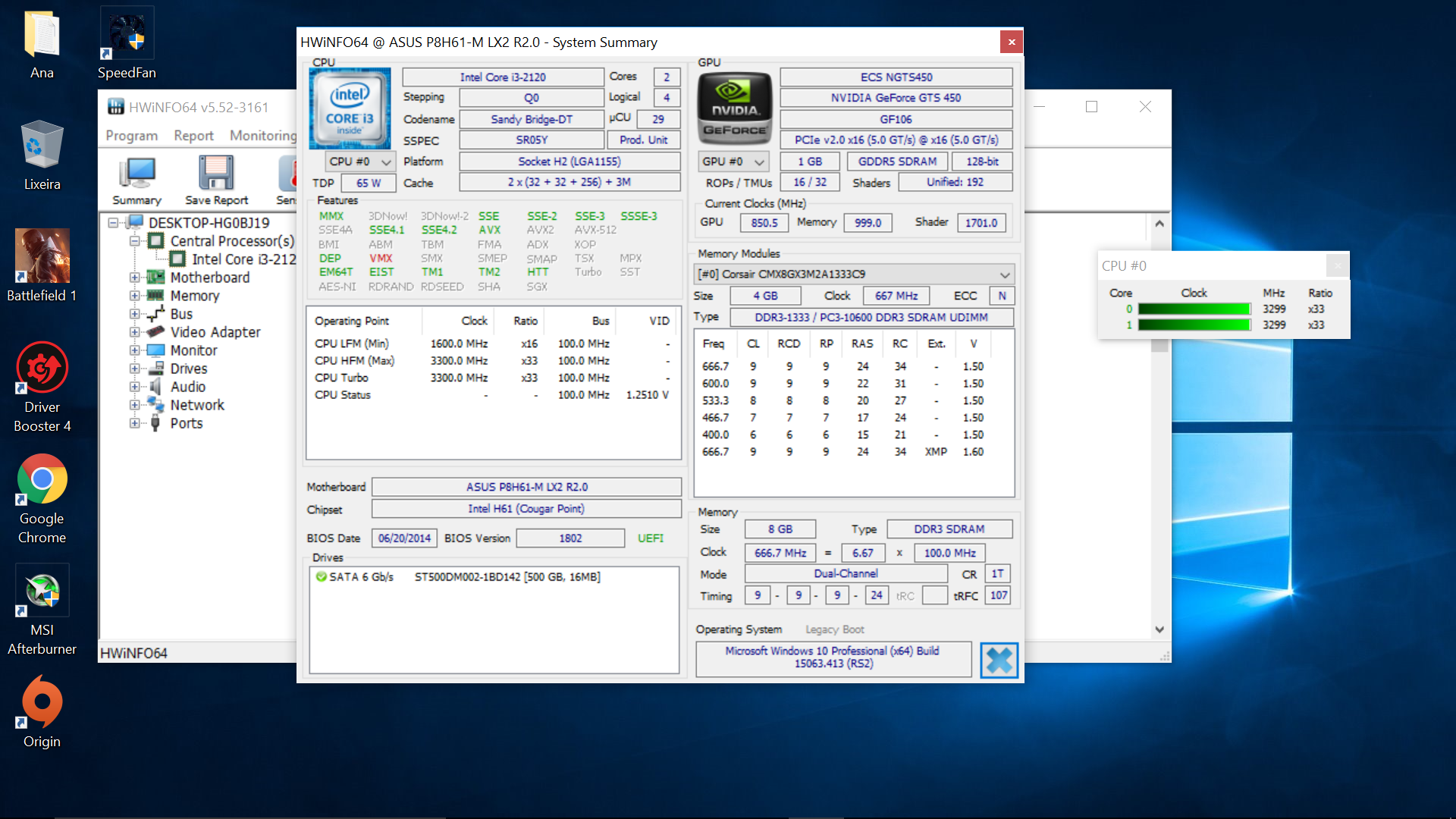This screenshot has height=819, width=1456.
Task: Open the CPU #0 selector dropdown
Action: (x=360, y=162)
